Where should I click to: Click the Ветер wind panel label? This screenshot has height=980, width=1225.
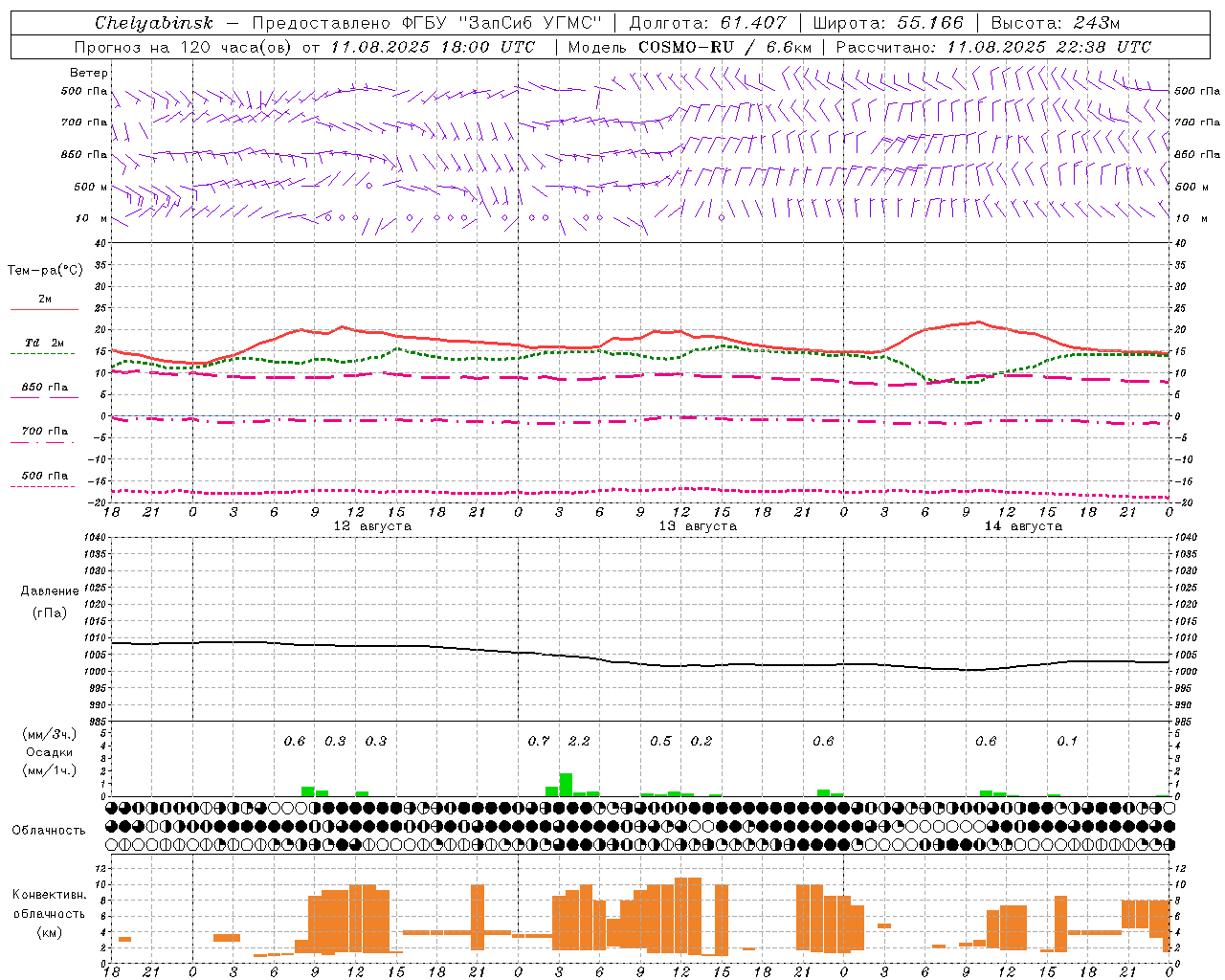88,73
